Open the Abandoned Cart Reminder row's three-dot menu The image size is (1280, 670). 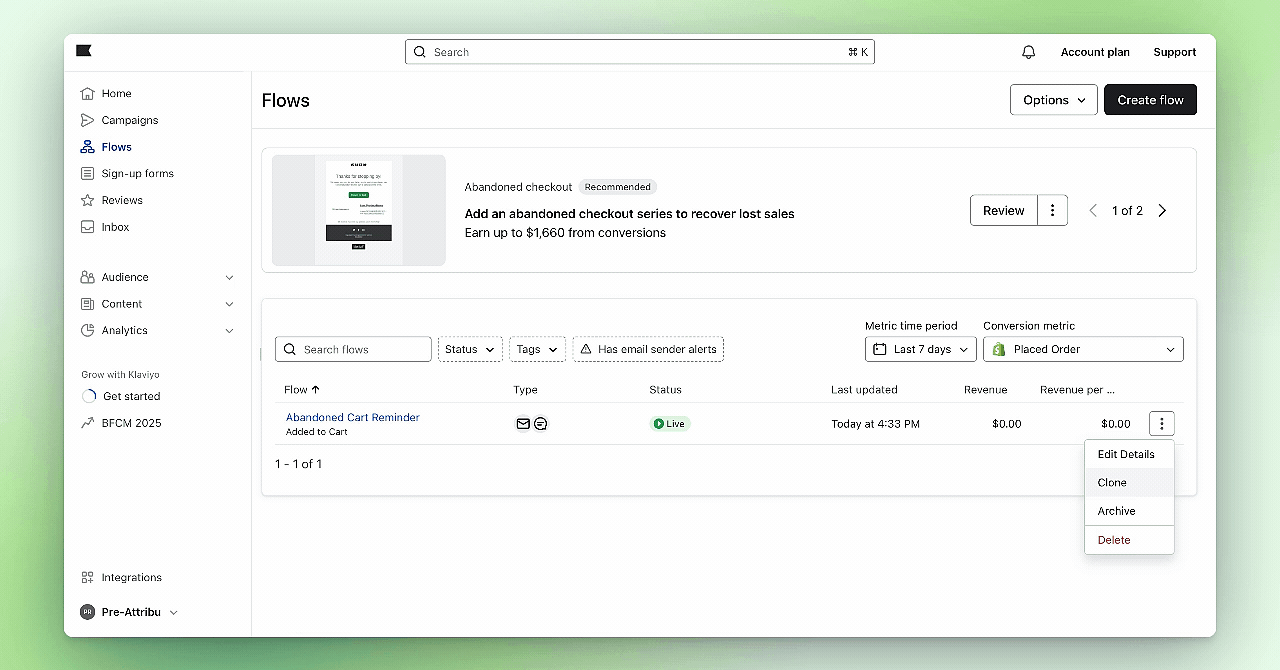tap(1161, 424)
